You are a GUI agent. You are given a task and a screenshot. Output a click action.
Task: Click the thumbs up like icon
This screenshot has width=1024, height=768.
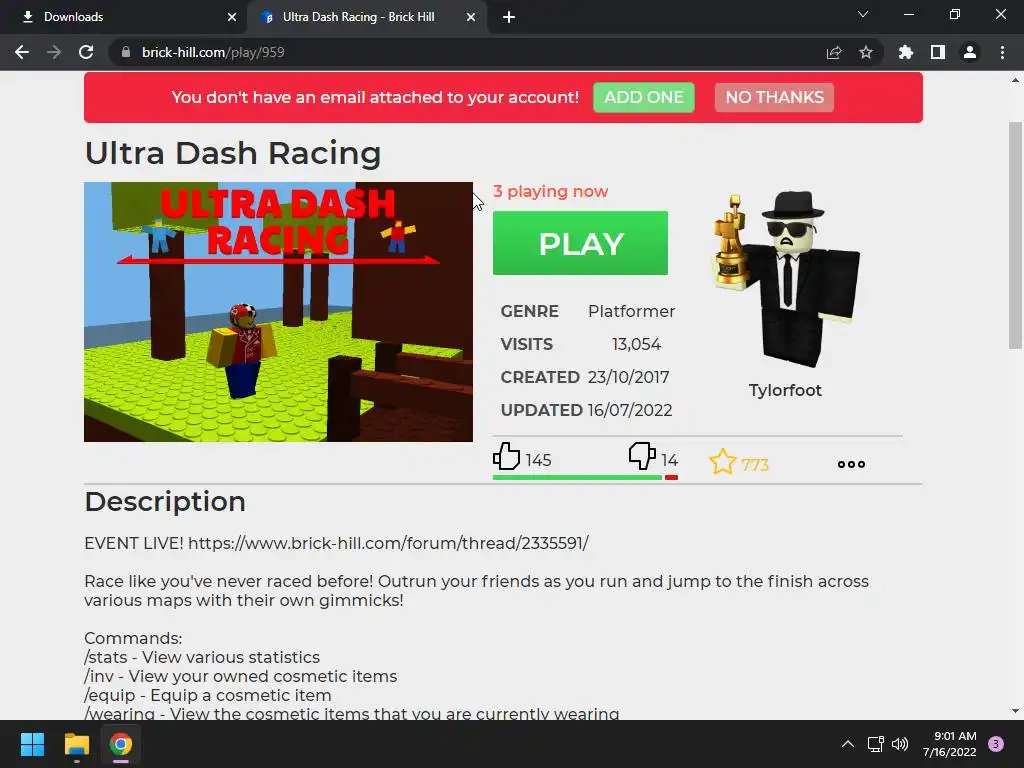(x=506, y=456)
